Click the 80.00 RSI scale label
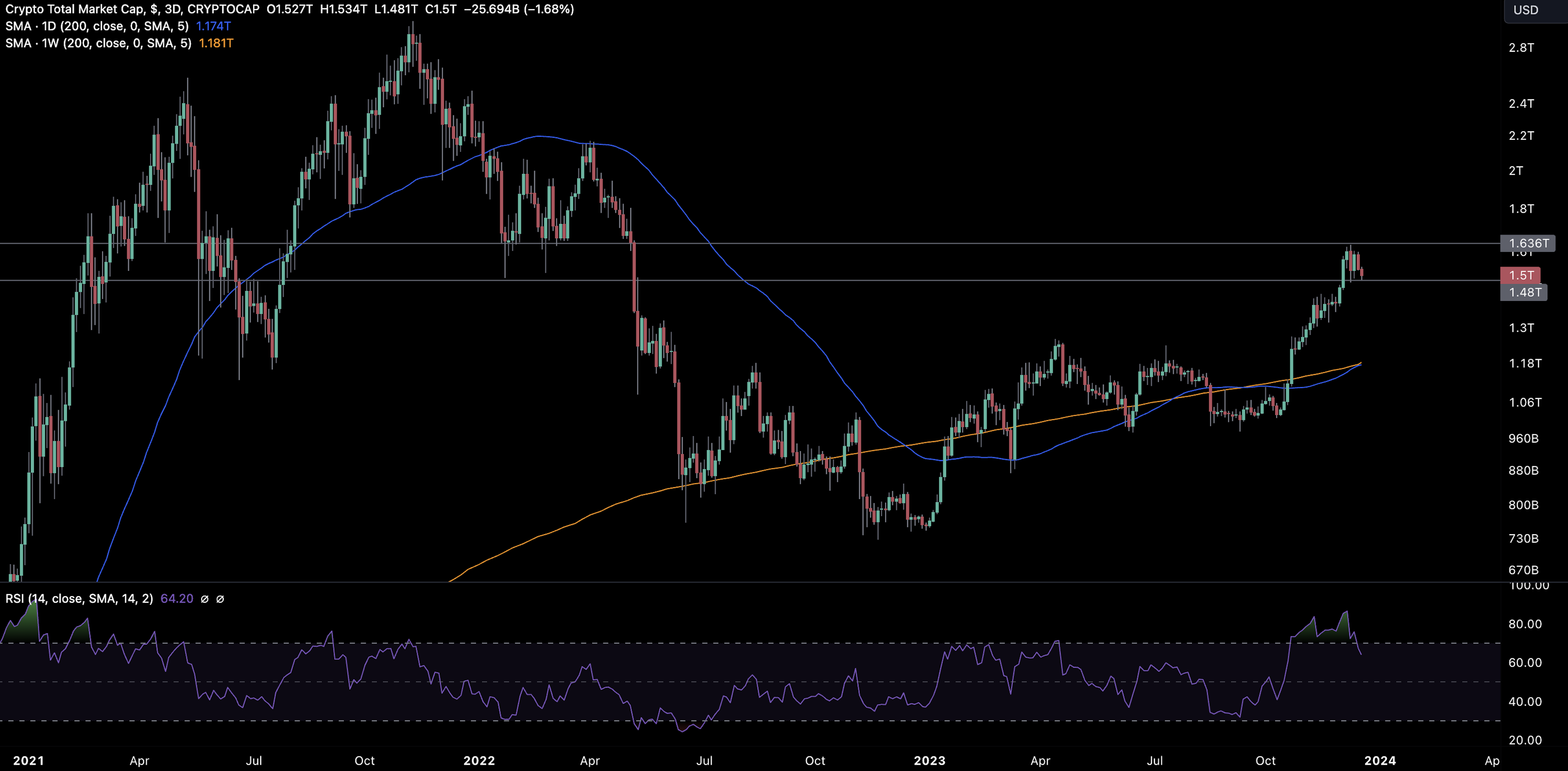This screenshot has width=1568, height=771. (x=1524, y=624)
